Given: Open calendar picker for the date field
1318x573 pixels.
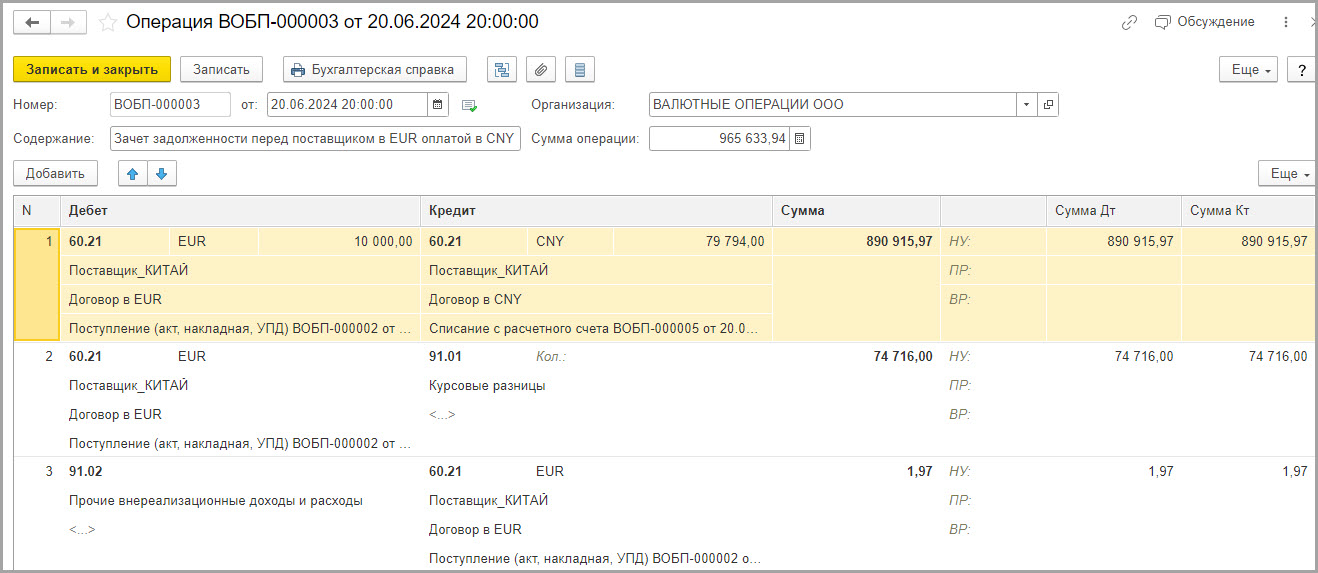Looking at the screenshot, I should coord(438,104).
